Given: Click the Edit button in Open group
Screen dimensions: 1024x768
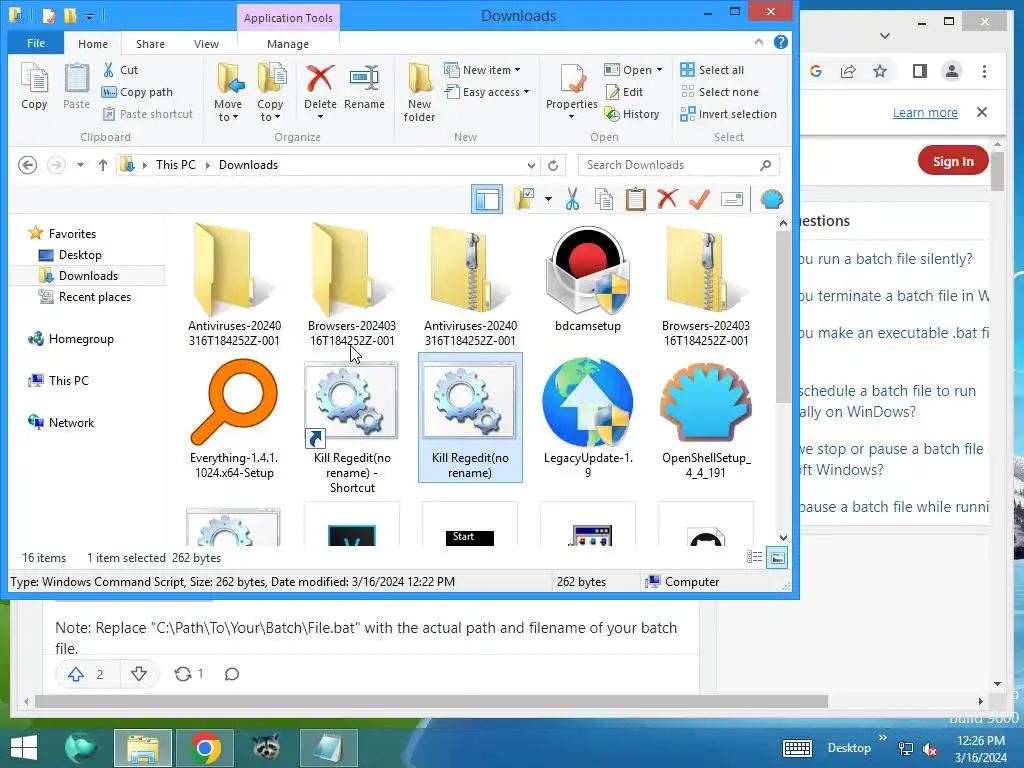Looking at the screenshot, I should (x=624, y=92).
